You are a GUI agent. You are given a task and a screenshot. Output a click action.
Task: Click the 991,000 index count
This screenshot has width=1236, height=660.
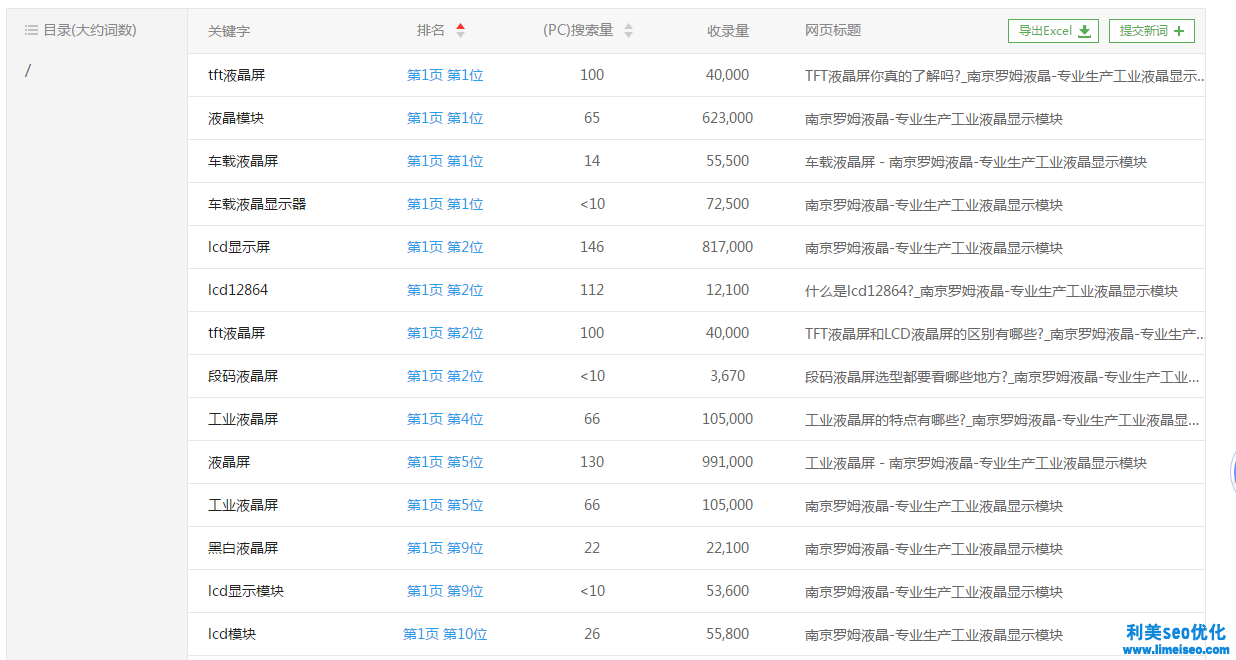point(728,462)
